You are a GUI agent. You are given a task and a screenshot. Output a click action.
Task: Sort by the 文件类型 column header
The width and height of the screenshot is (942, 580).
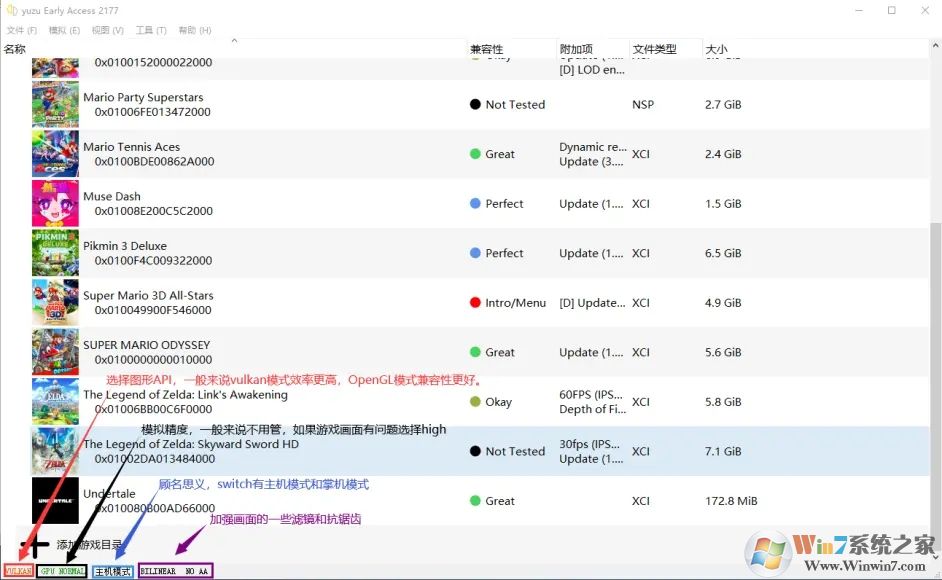654,49
